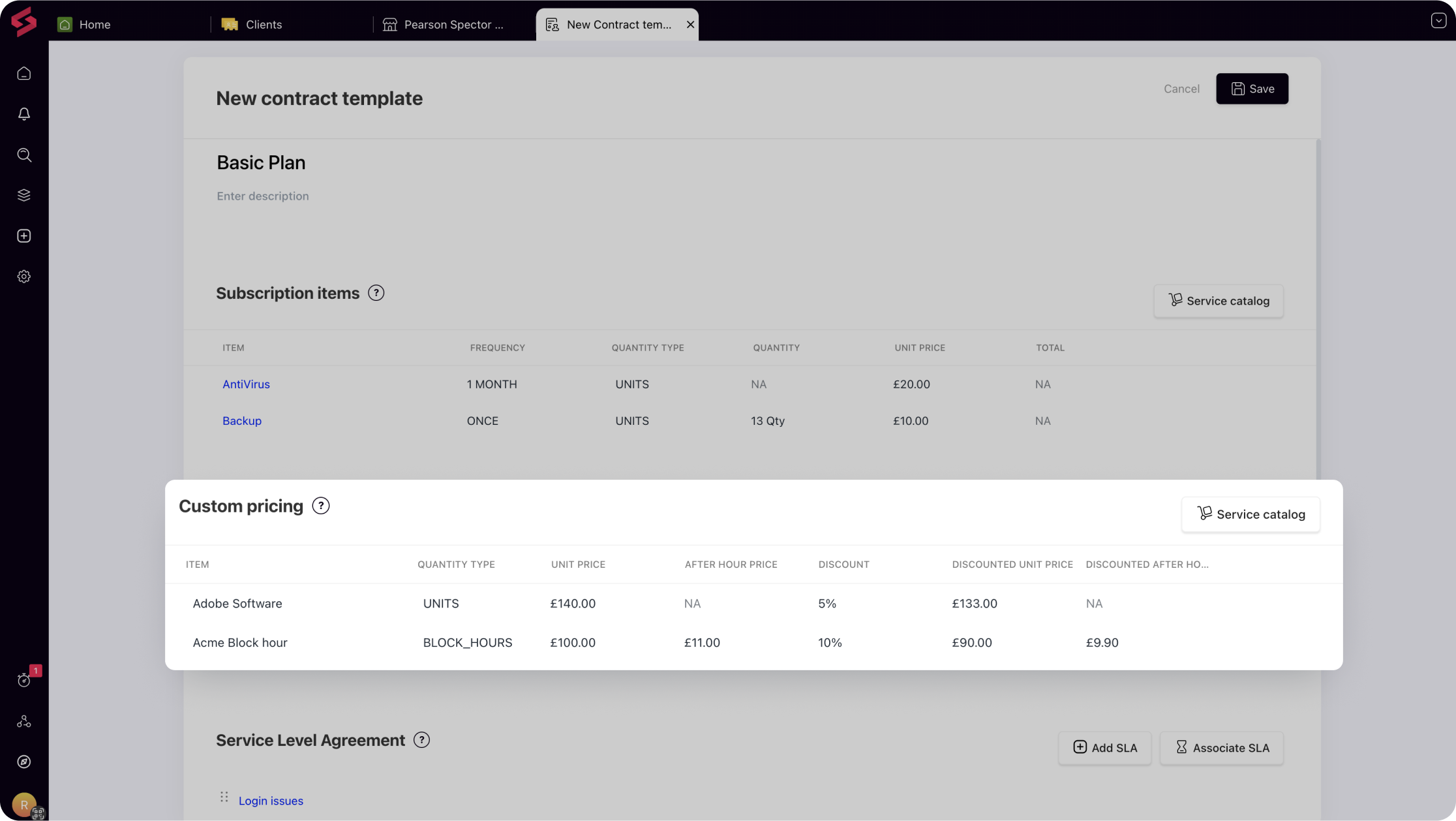Image resolution: width=1456 pixels, height=821 pixels.
Task: Open the AntiVirus subscription item
Action: (246, 384)
